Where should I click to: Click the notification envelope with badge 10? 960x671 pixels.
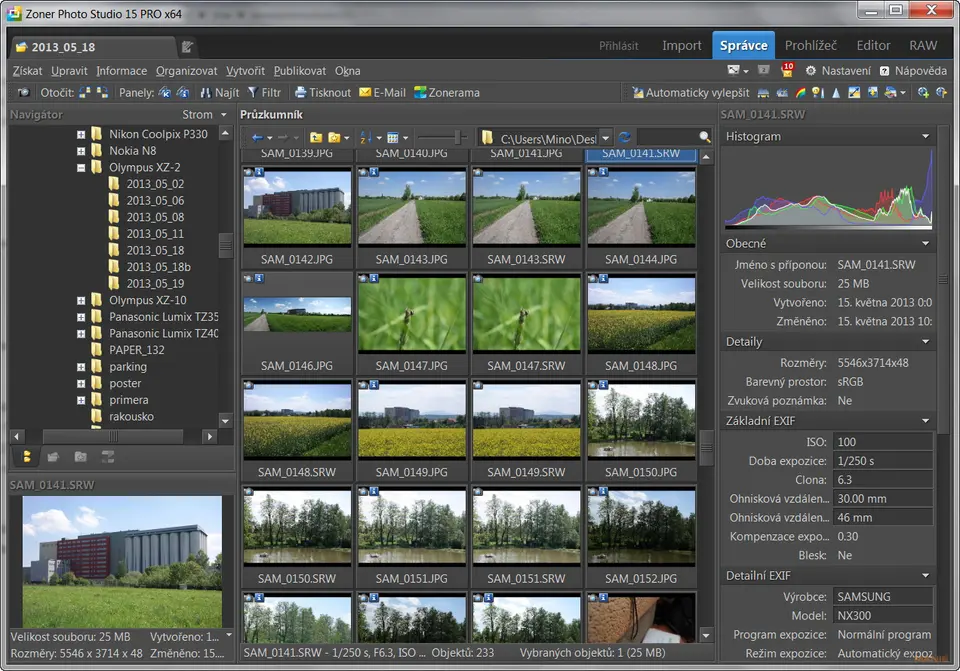787,70
